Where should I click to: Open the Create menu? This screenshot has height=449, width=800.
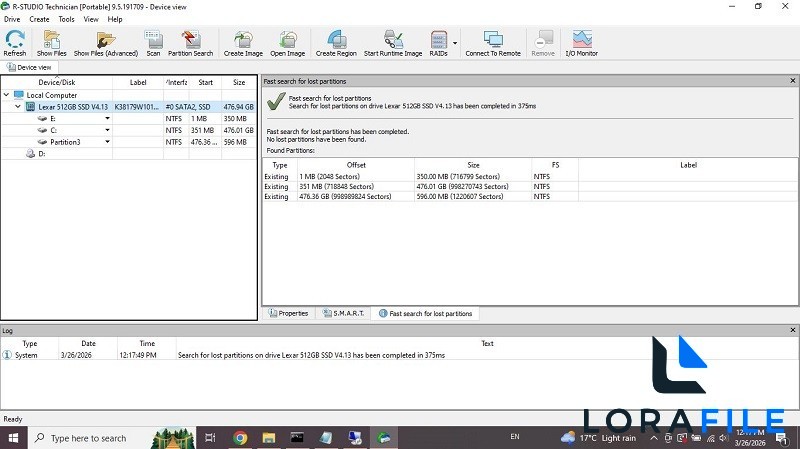[x=39, y=19]
